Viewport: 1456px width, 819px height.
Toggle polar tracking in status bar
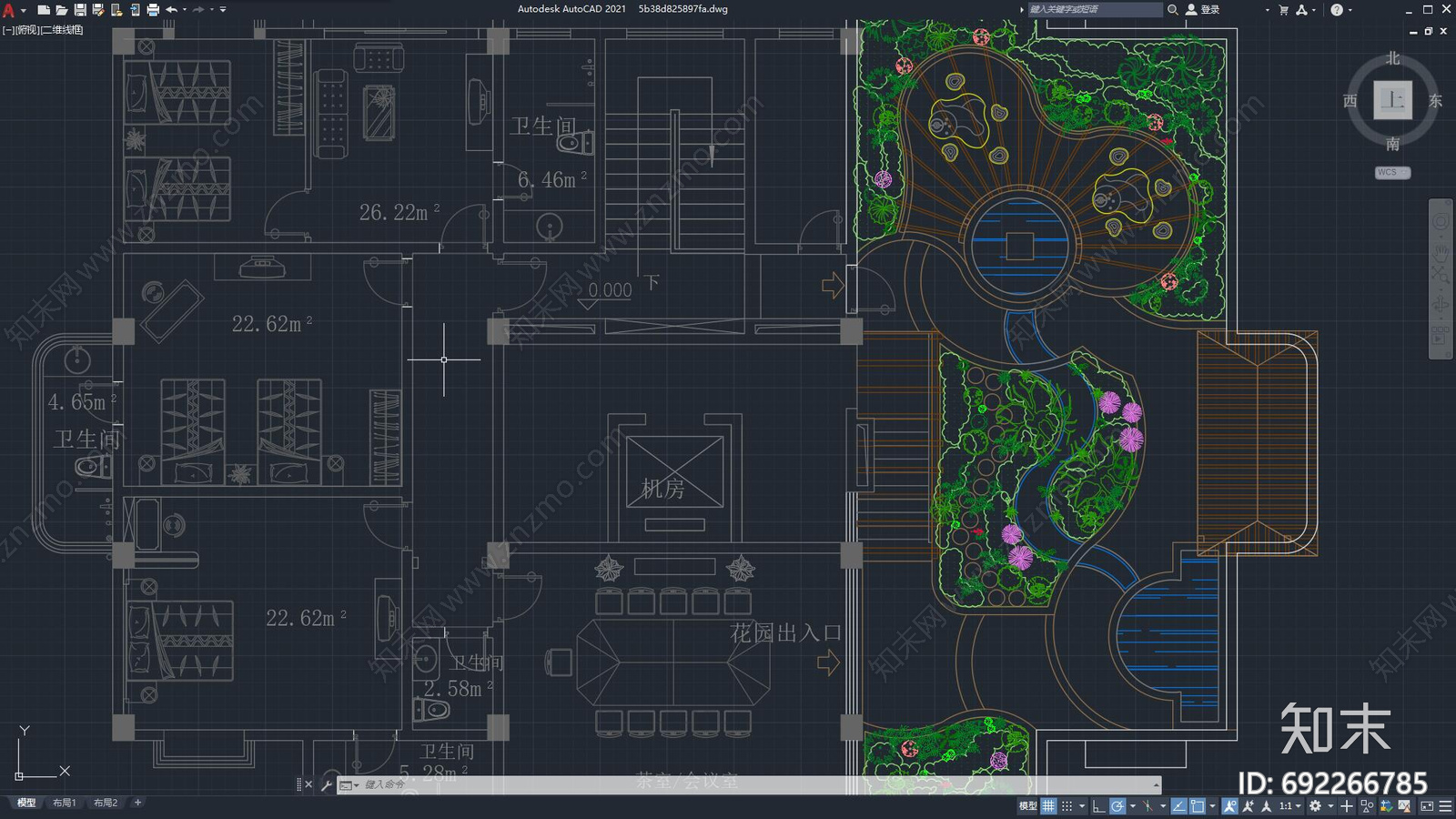pyautogui.click(x=1117, y=805)
